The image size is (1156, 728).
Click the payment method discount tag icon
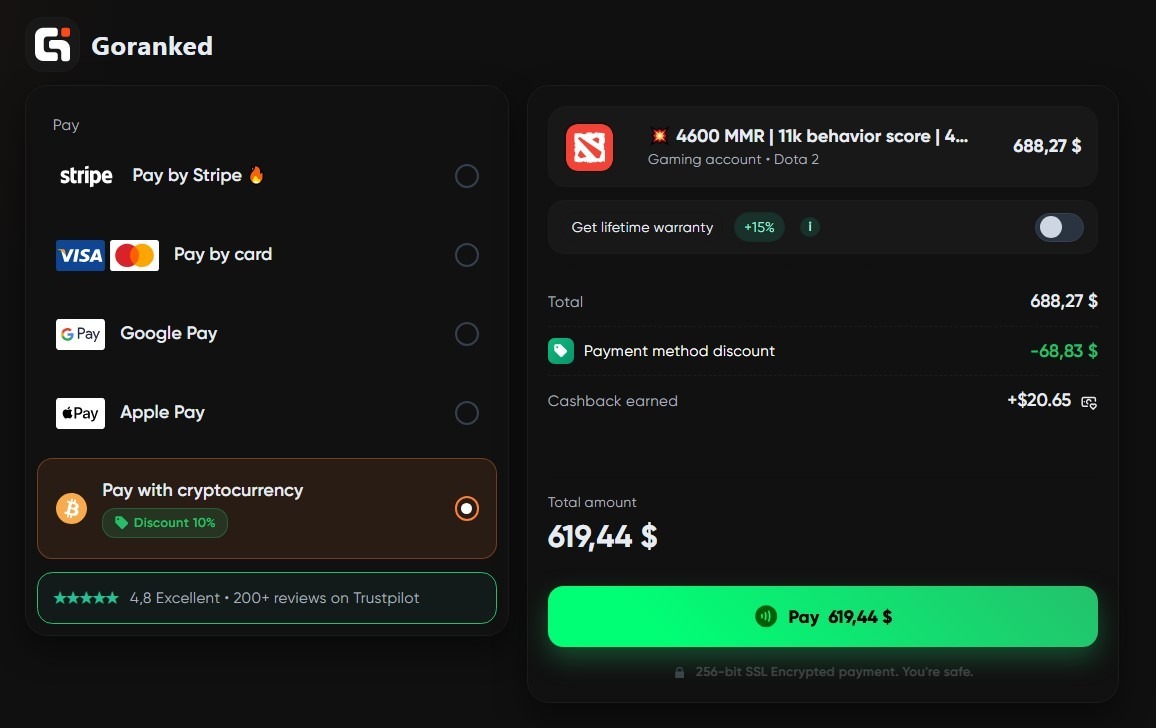pos(560,351)
